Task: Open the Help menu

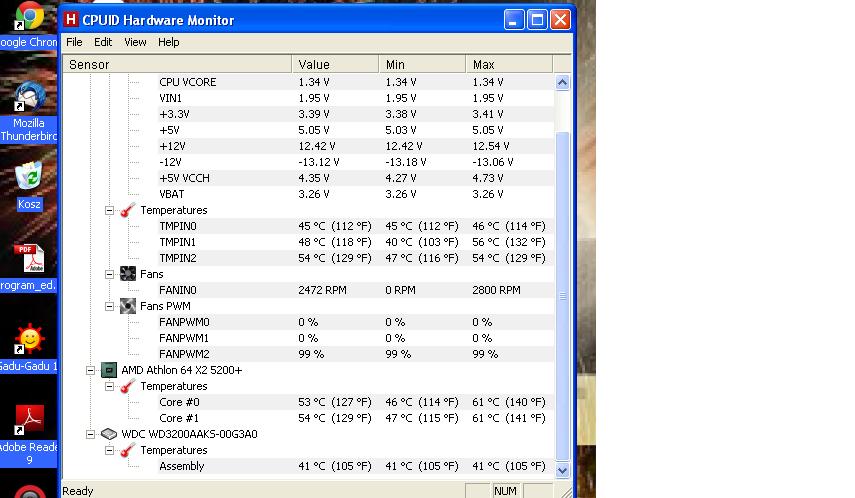Action: pyautogui.click(x=168, y=42)
